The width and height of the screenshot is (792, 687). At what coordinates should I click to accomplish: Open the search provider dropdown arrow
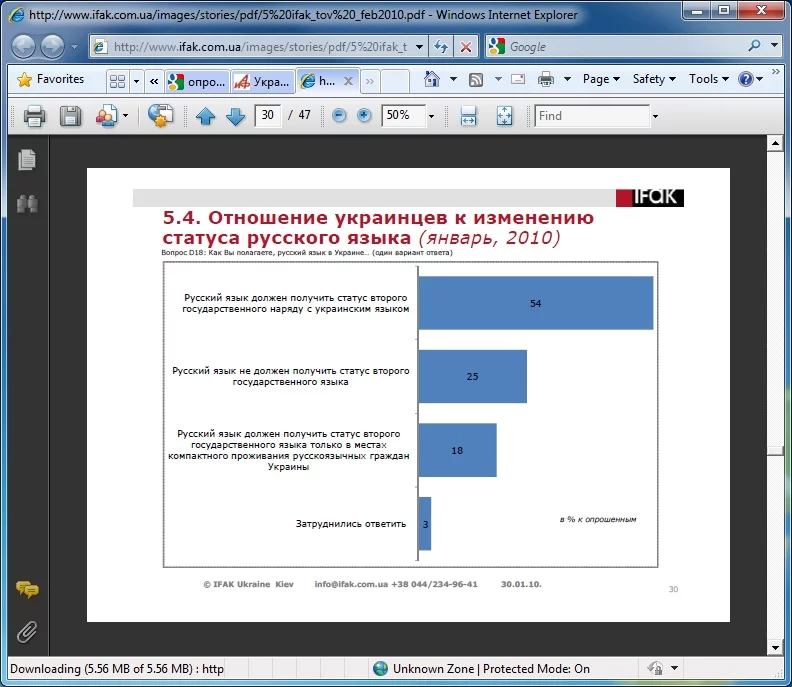774,46
